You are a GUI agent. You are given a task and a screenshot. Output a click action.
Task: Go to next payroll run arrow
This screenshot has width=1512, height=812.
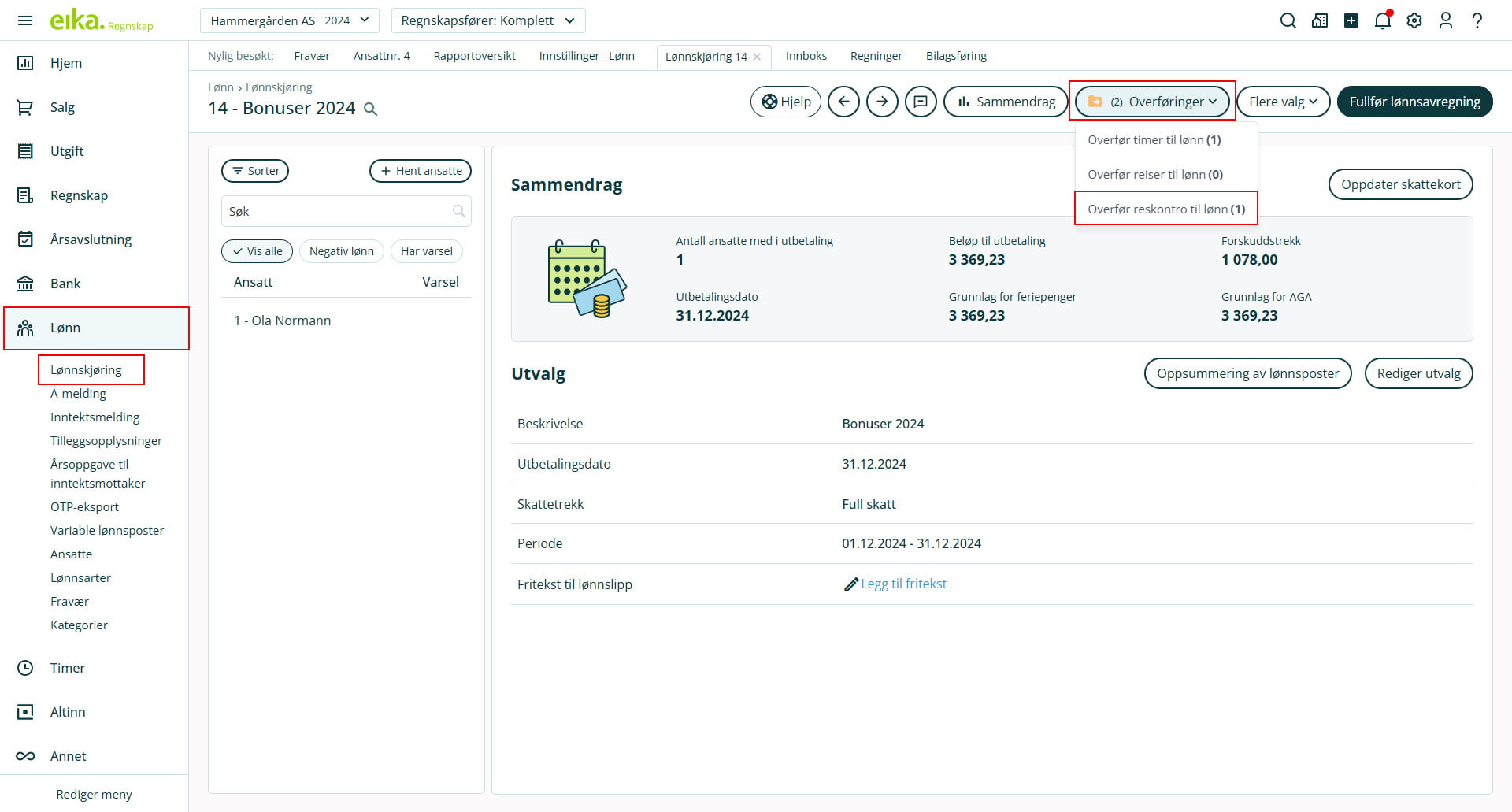882,102
